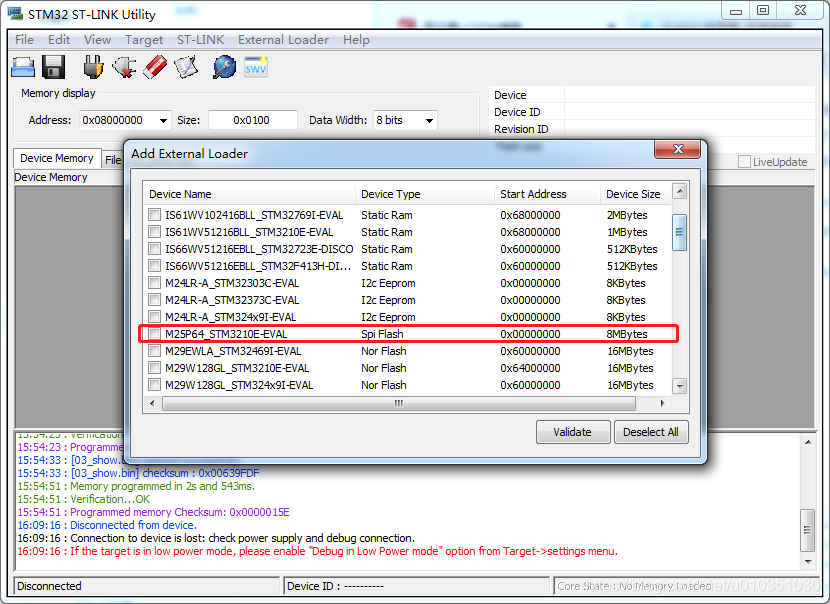Click the Connect to target plug icon
The height and width of the screenshot is (604, 830).
(93, 67)
